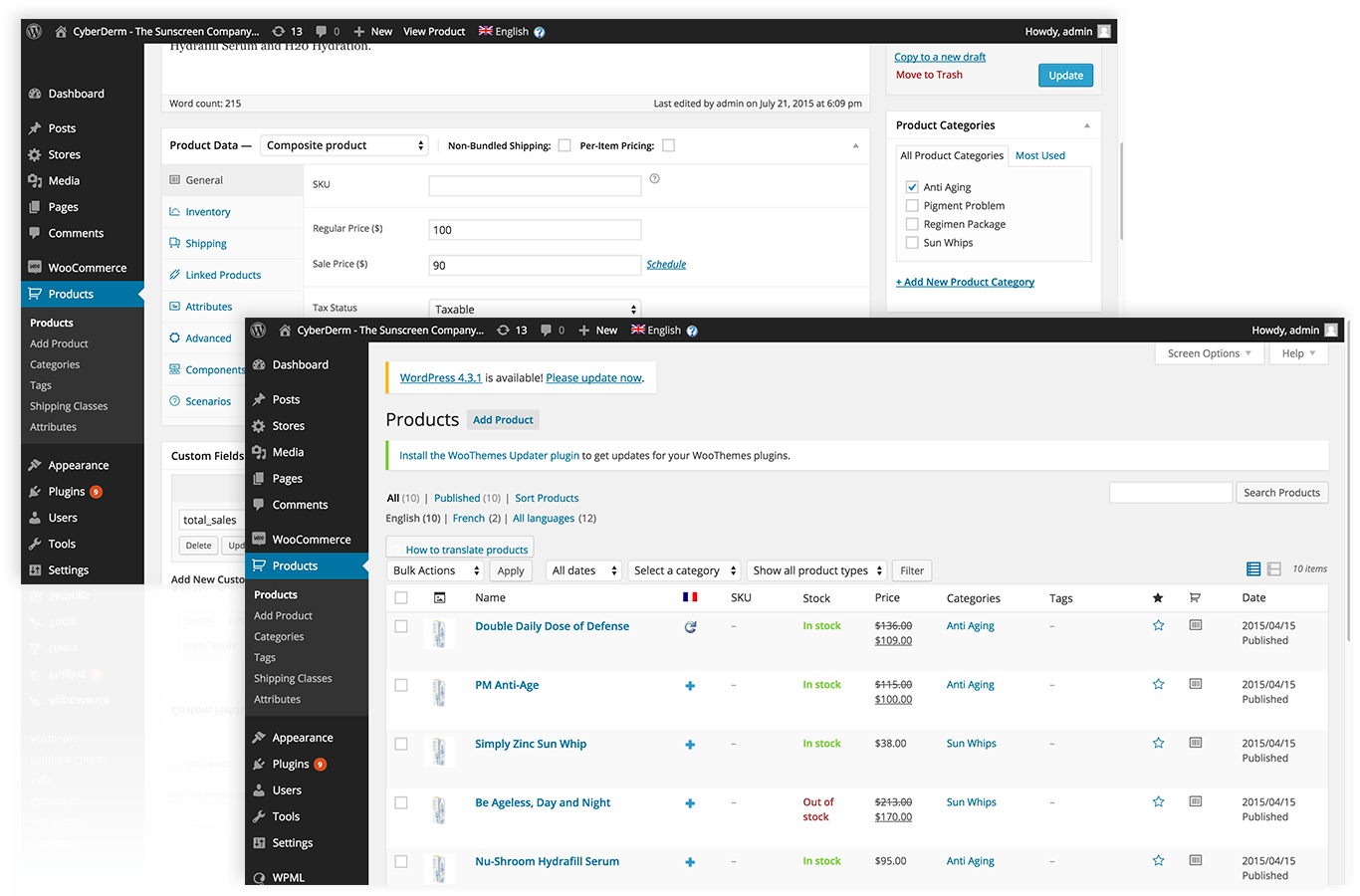Add French translation plus icon for PM Anti-Age
Screen dimensions: 1360x896
pos(690,686)
